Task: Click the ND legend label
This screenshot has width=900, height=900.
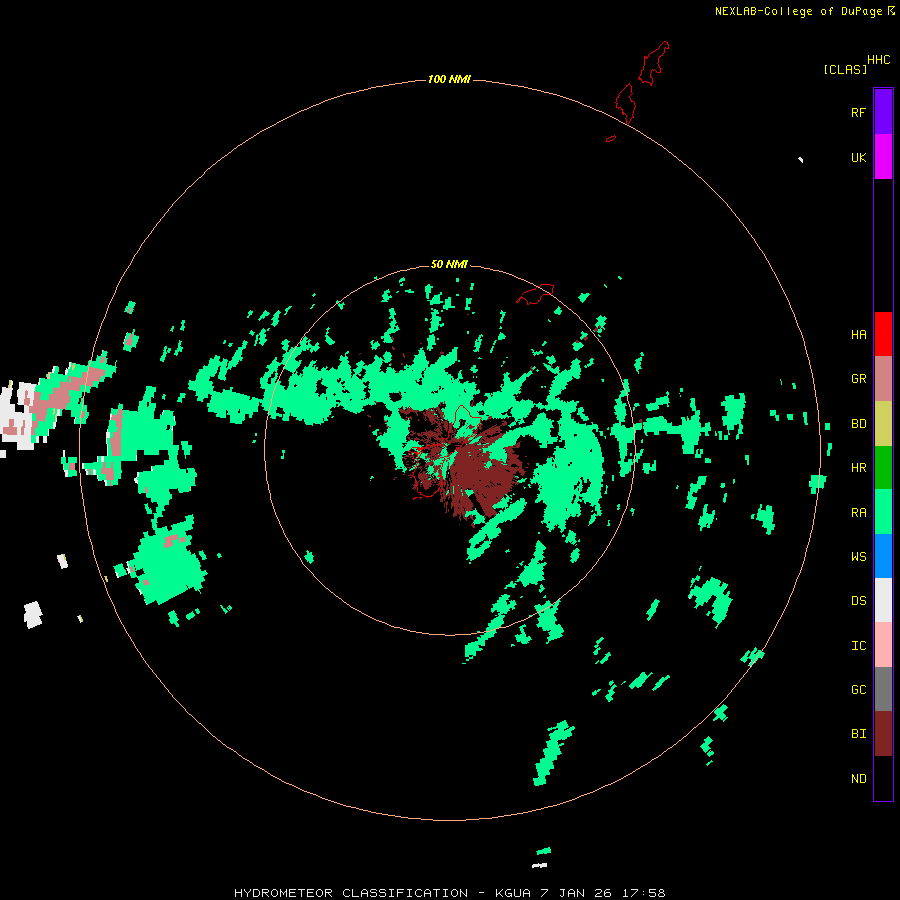Action: click(858, 779)
